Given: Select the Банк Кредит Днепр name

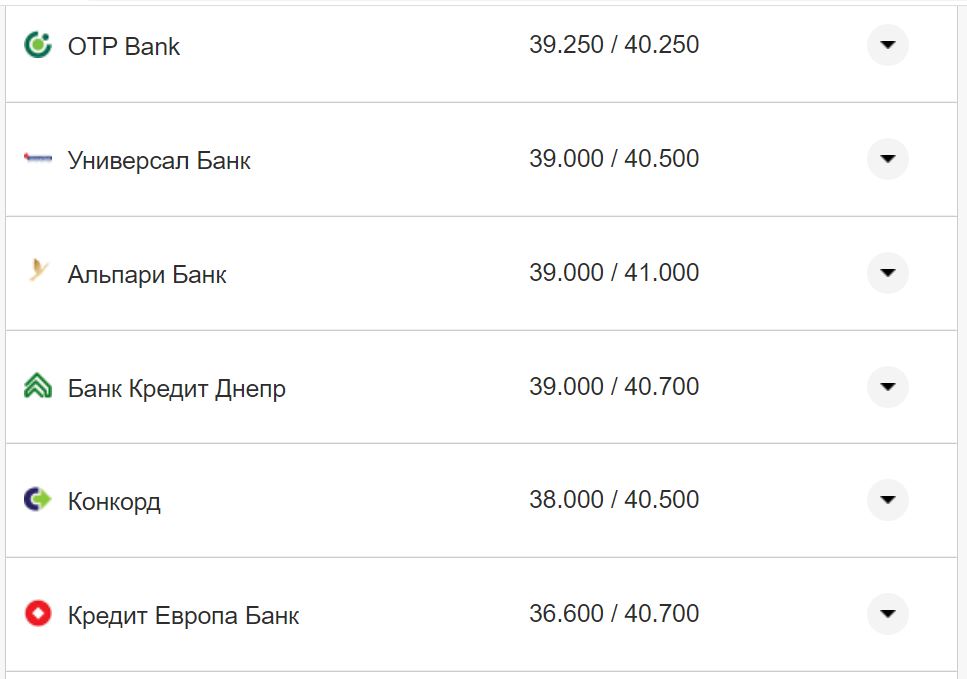Looking at the screenshot, I should (177, 389).
